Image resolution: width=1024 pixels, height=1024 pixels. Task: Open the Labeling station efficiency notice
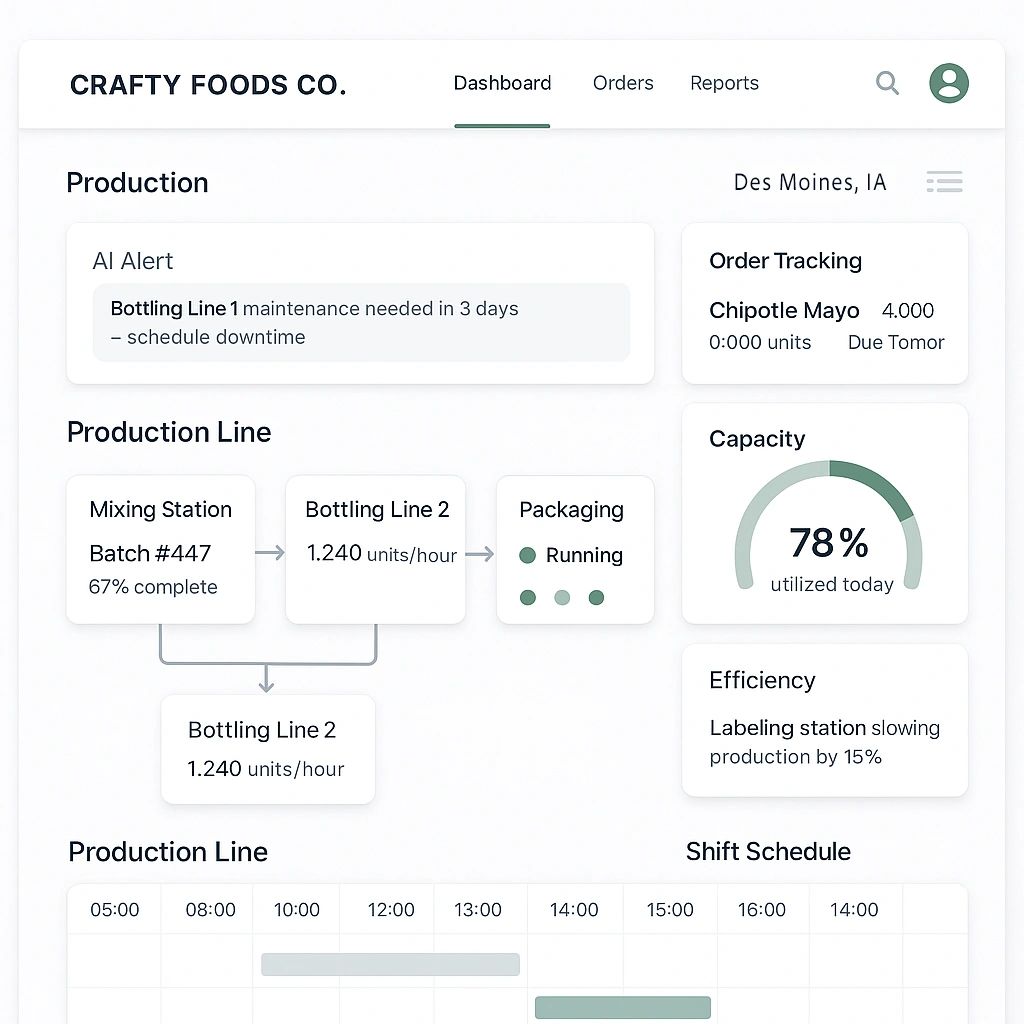pyautogui.click(x=824, y=742)
